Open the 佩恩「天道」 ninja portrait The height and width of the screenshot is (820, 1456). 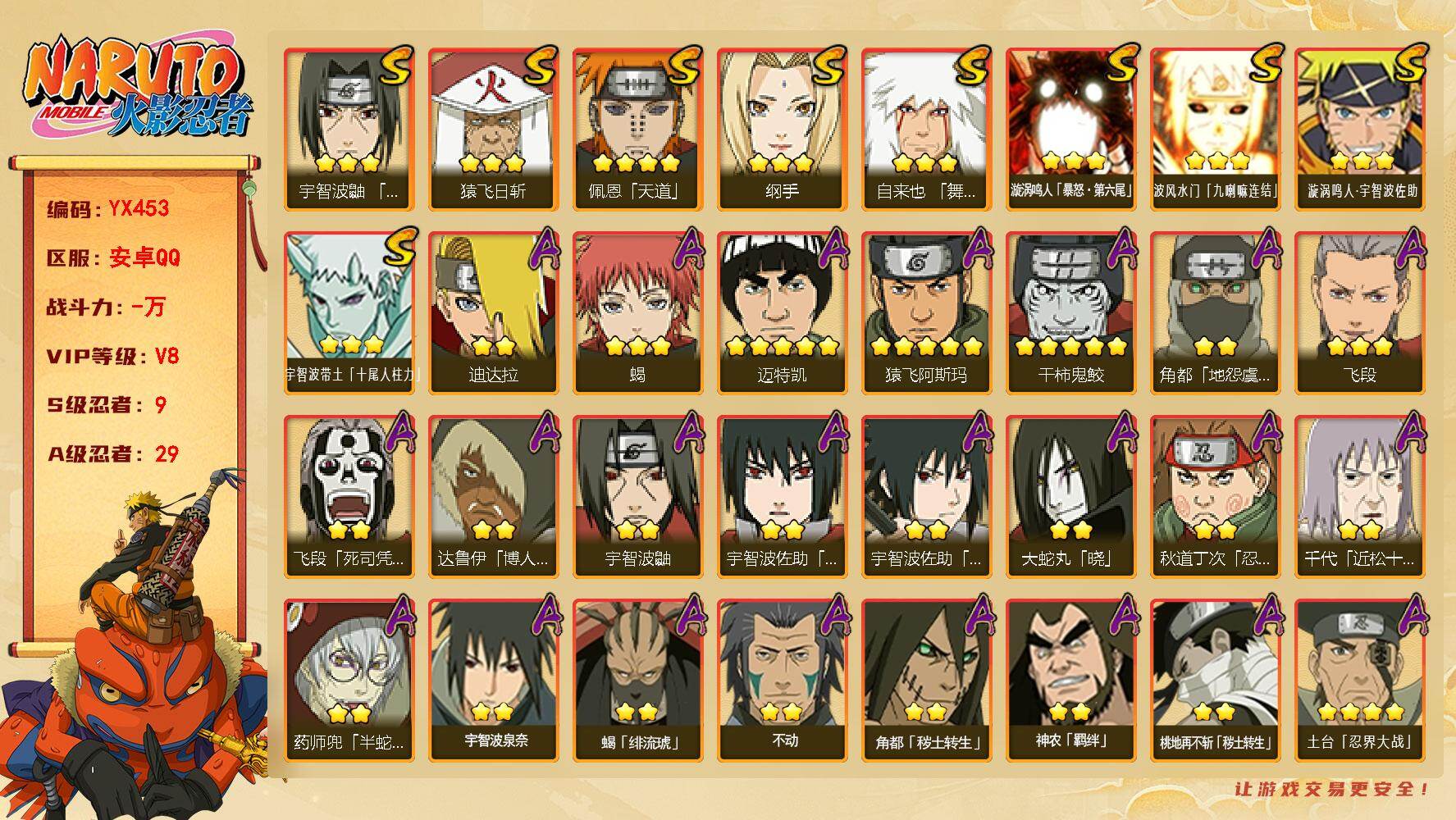pos(637,129)
